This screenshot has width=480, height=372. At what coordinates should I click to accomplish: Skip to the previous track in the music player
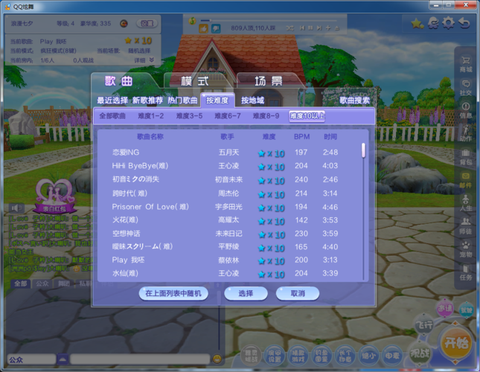tap(302, 29)
